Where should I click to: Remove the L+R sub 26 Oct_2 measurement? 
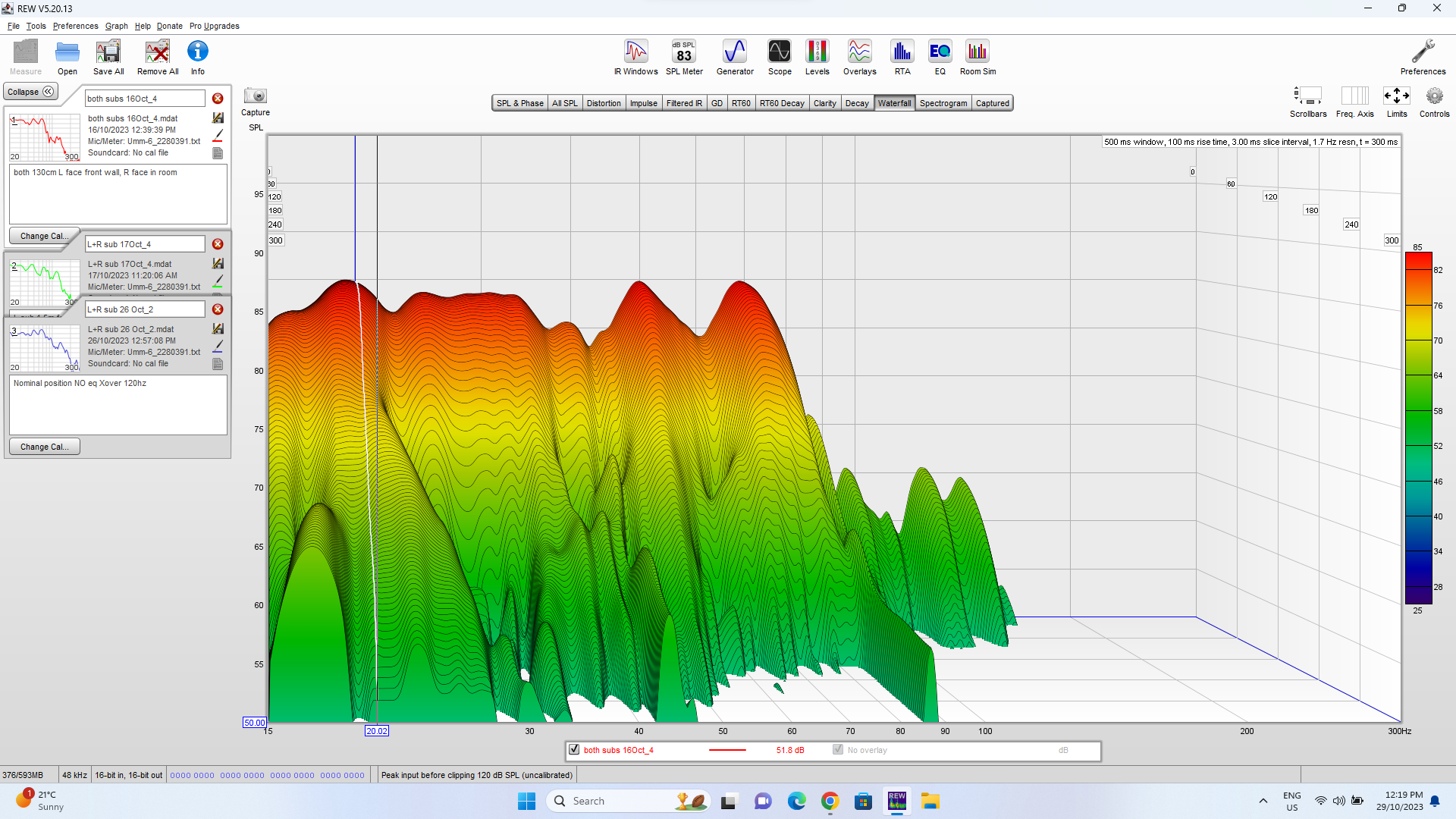(x=218, y=309)
